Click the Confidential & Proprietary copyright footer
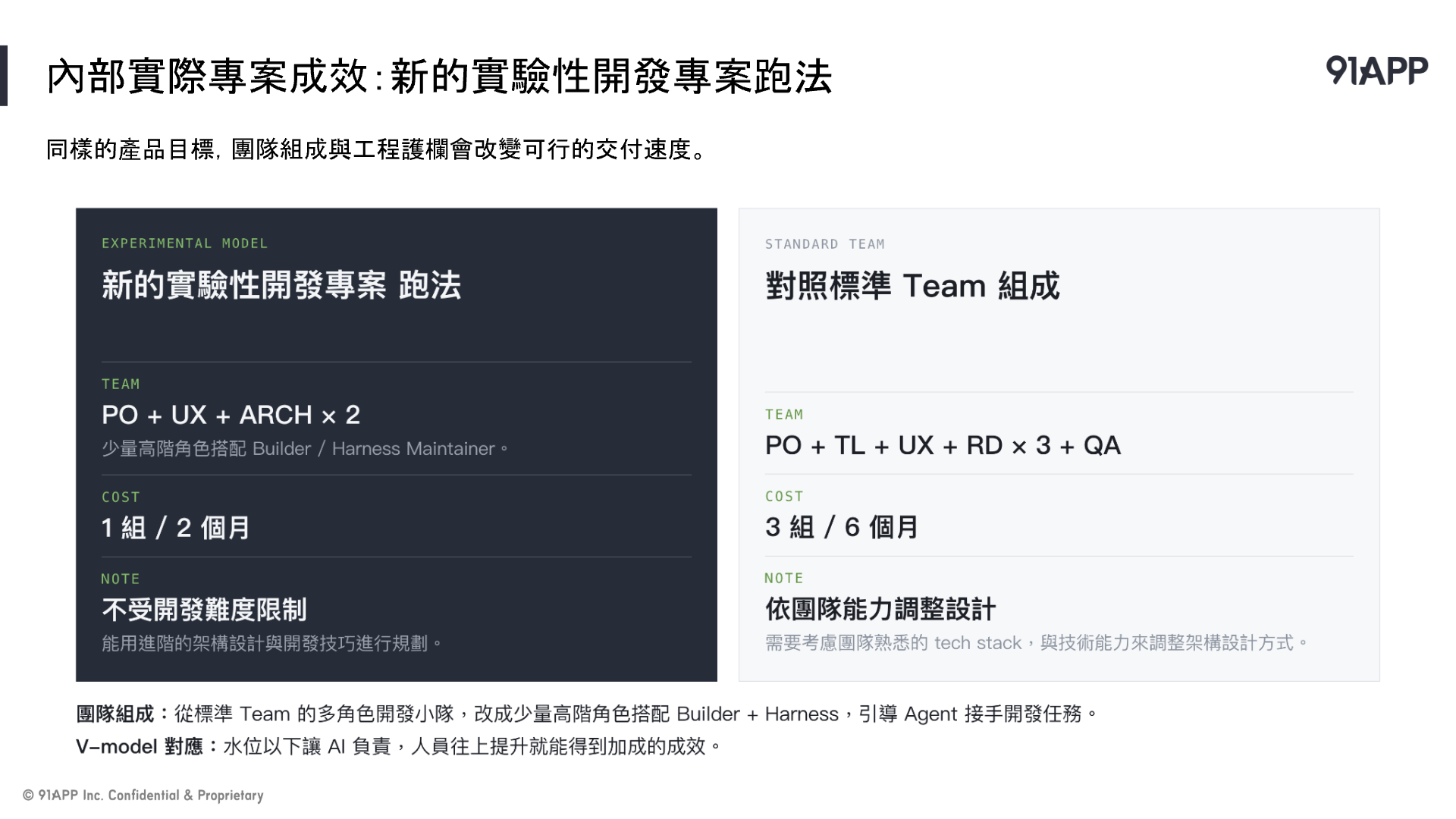 click(x=143, y=795)
